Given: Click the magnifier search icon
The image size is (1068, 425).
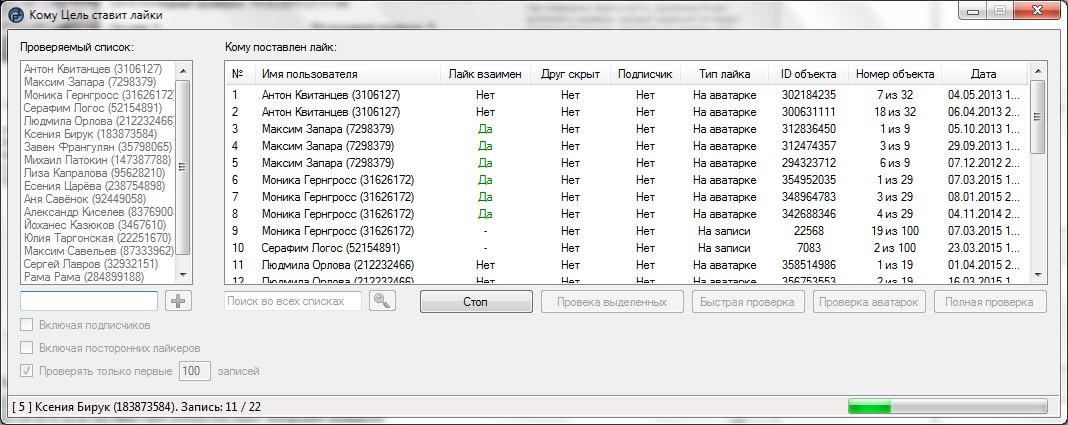Looking at the screenshot, I should 382,301.
